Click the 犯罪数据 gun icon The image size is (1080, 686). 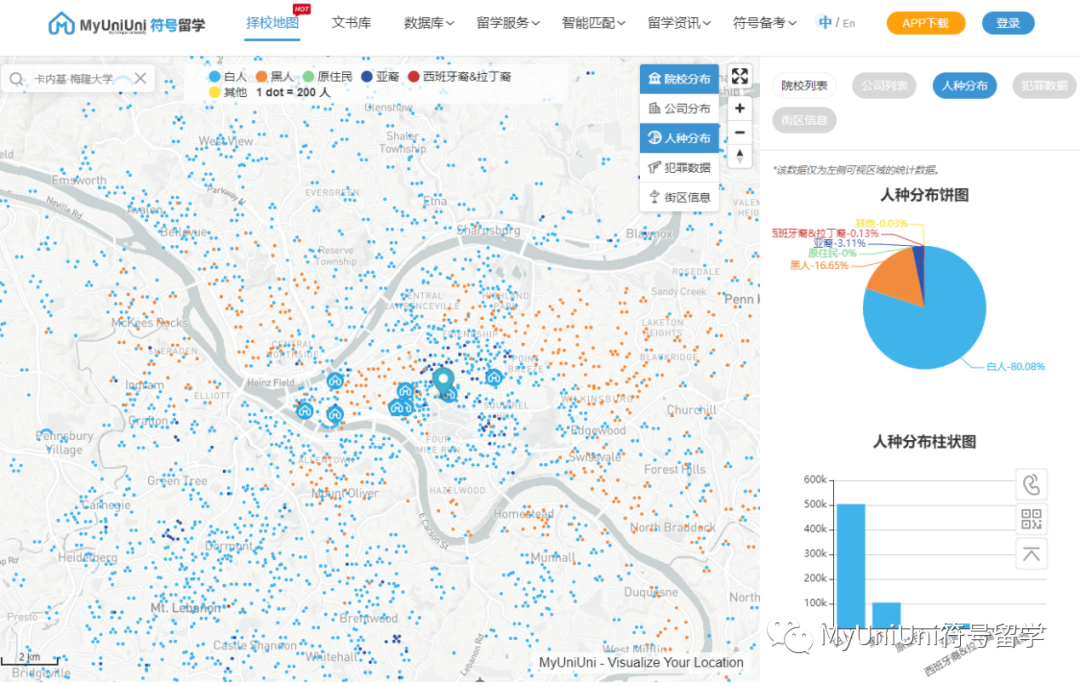pos(654,167)
